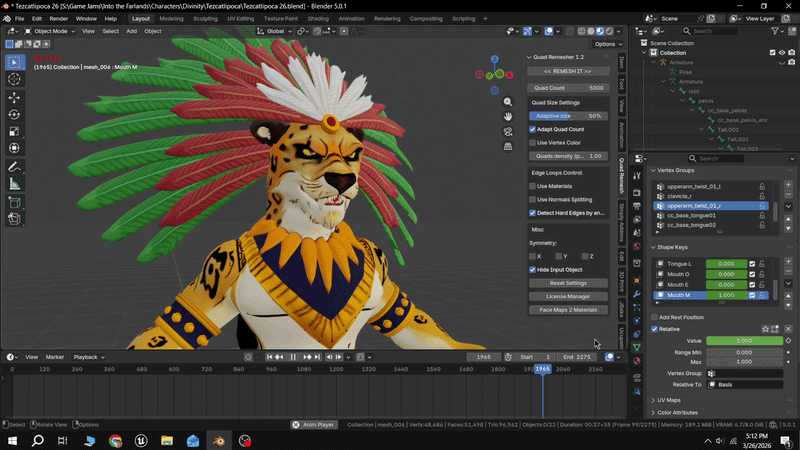Expand the Color Attributes panel
The height and width of the screenshot is (450, 800).
653,413
